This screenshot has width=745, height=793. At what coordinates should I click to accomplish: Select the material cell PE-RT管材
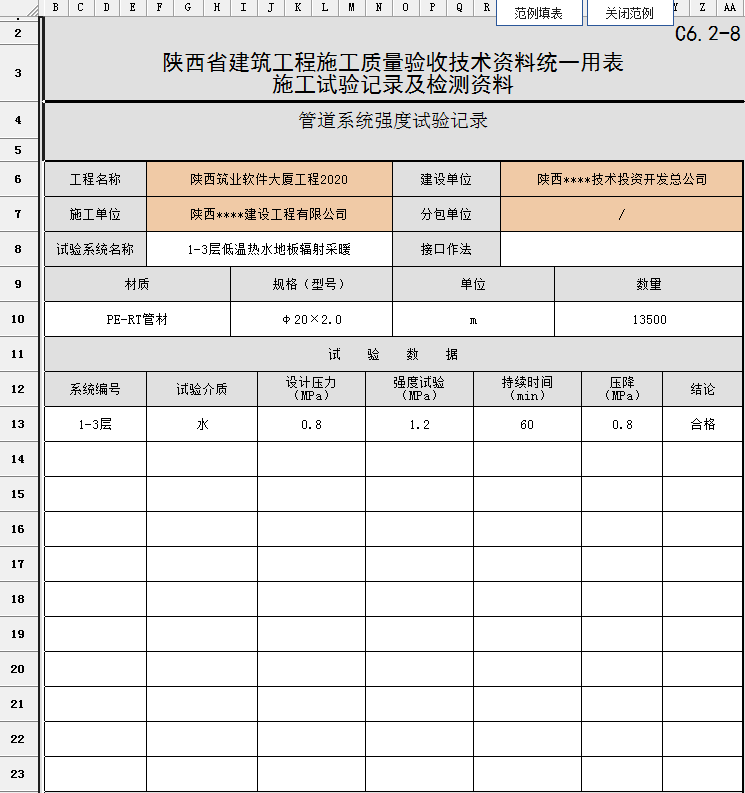(137, 320)
